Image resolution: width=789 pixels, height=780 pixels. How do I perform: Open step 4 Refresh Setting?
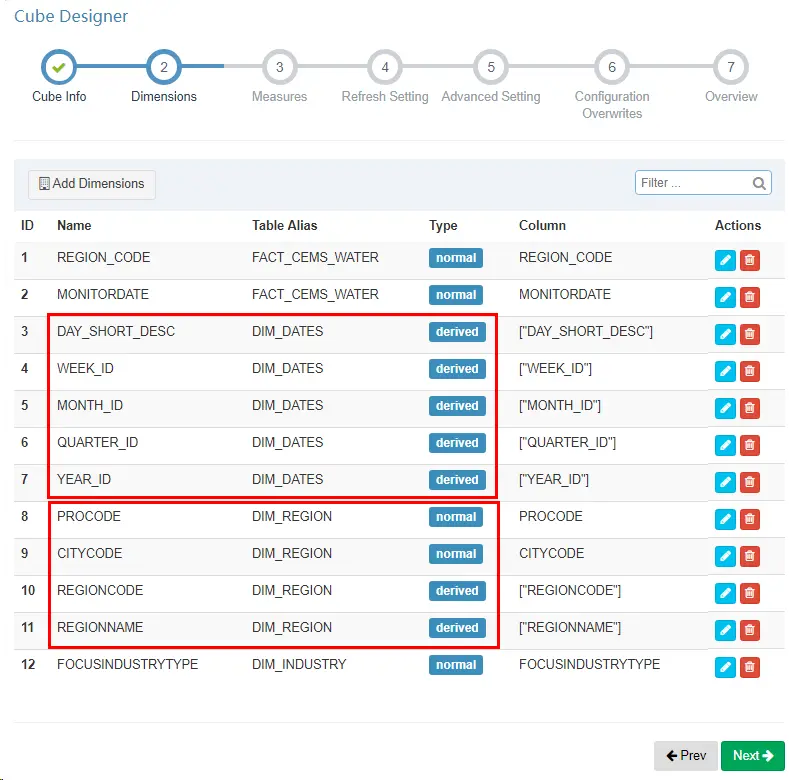(x=384, y=67)
